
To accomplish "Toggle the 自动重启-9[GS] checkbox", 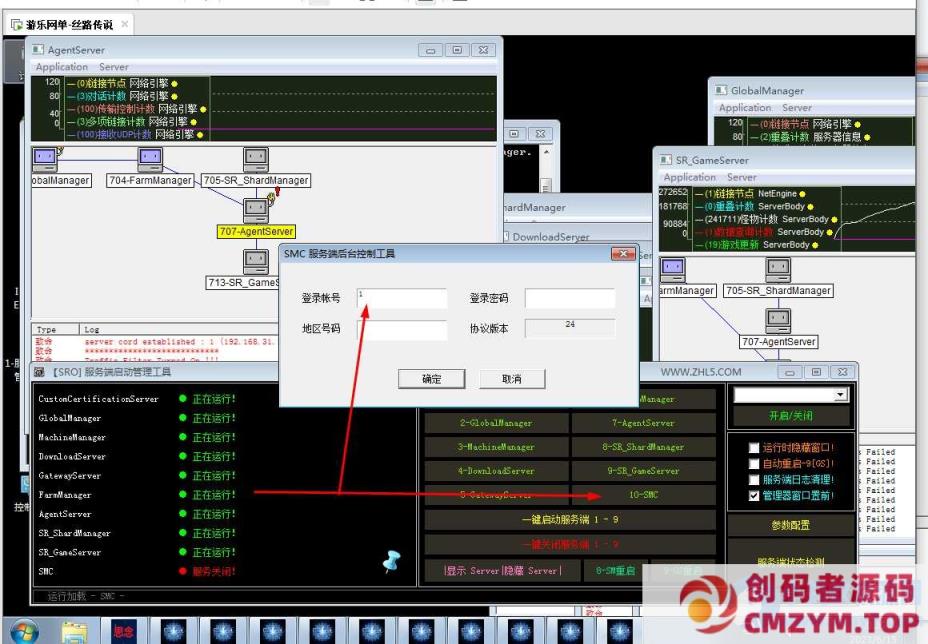I will [755, 464].
